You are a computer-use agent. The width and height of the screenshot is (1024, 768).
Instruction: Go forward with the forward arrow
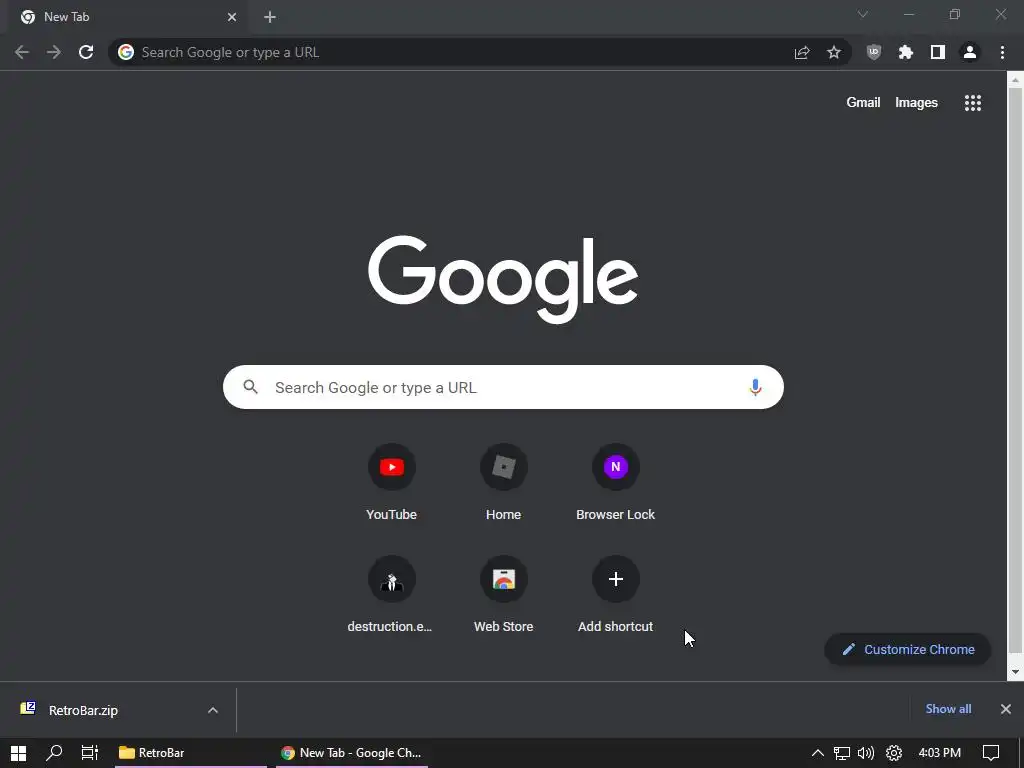coord(54,52)
